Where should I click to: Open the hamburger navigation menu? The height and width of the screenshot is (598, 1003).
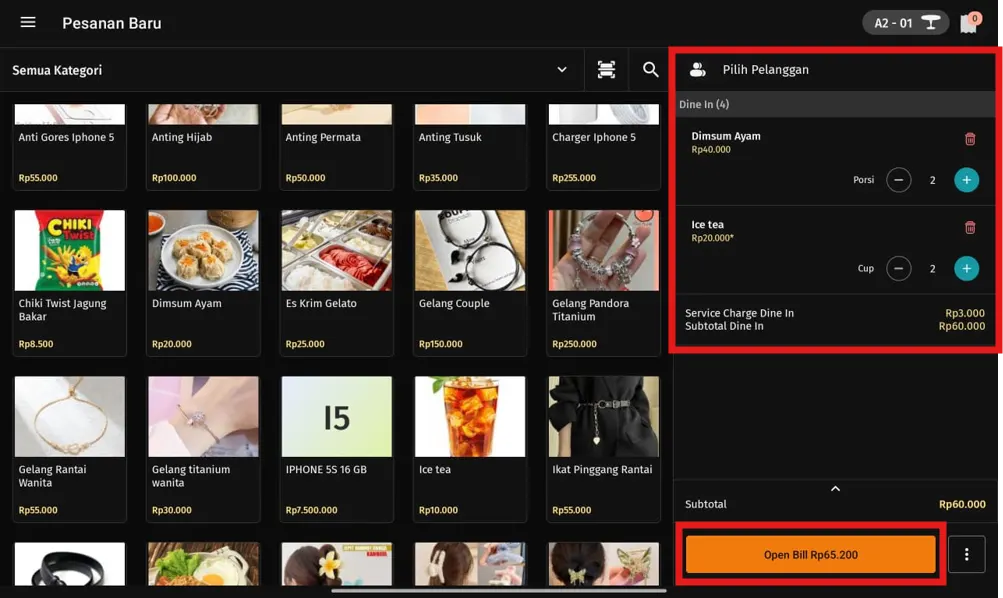point(28,22)
